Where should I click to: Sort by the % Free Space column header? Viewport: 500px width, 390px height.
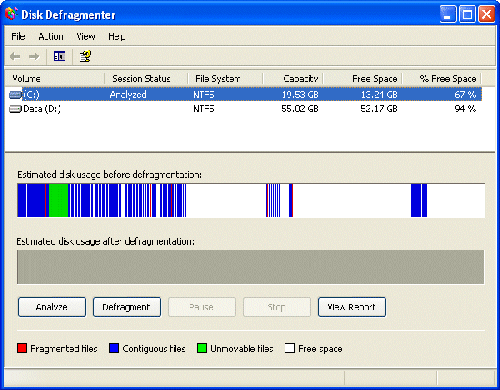click(442, 79)
